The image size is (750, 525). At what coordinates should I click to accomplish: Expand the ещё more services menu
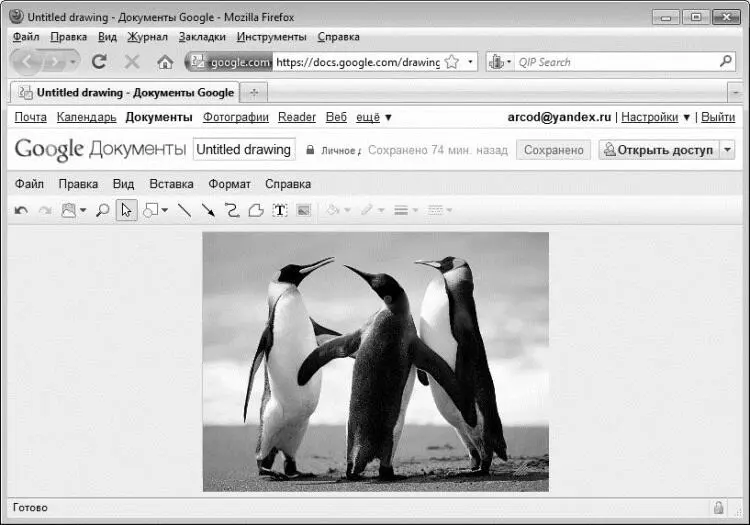point(374,117)
